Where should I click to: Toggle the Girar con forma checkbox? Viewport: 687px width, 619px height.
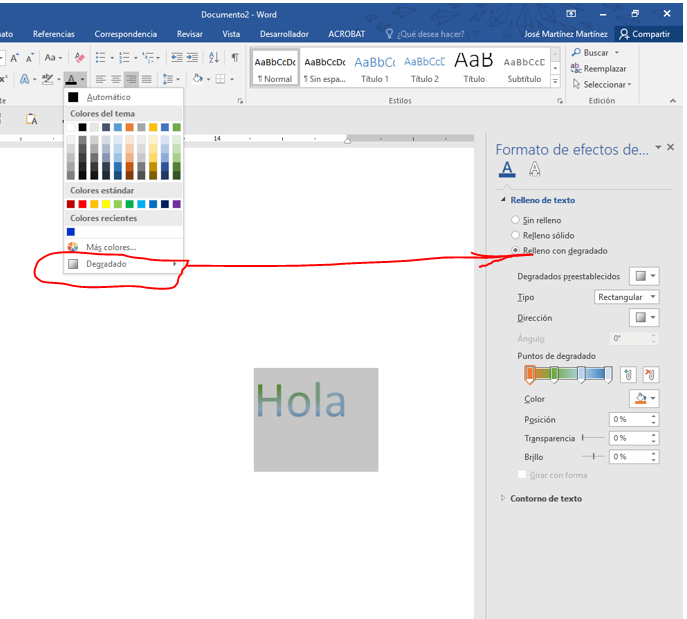(x=522, y=475)
